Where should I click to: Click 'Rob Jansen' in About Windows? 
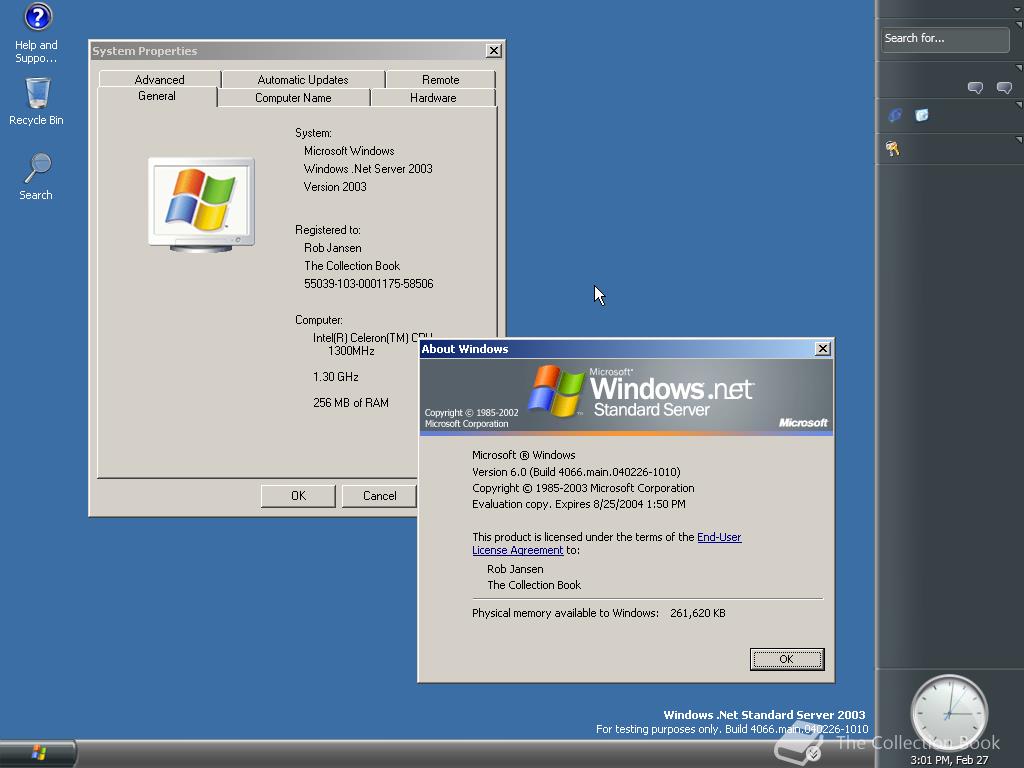click(x=515, y=569)
